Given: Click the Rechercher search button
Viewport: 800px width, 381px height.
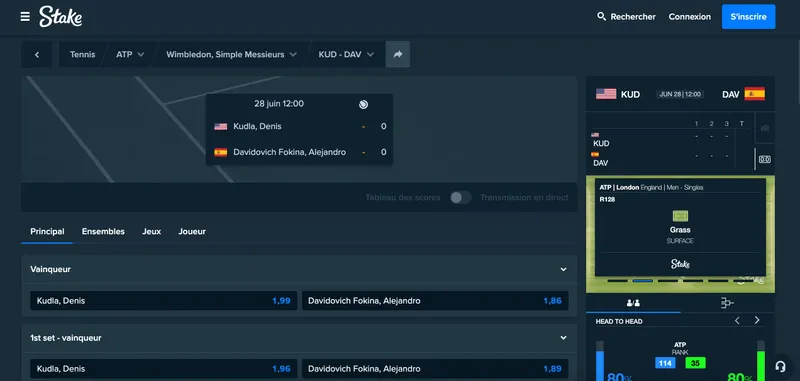Looking at the screenshot, I should (626, 17).
